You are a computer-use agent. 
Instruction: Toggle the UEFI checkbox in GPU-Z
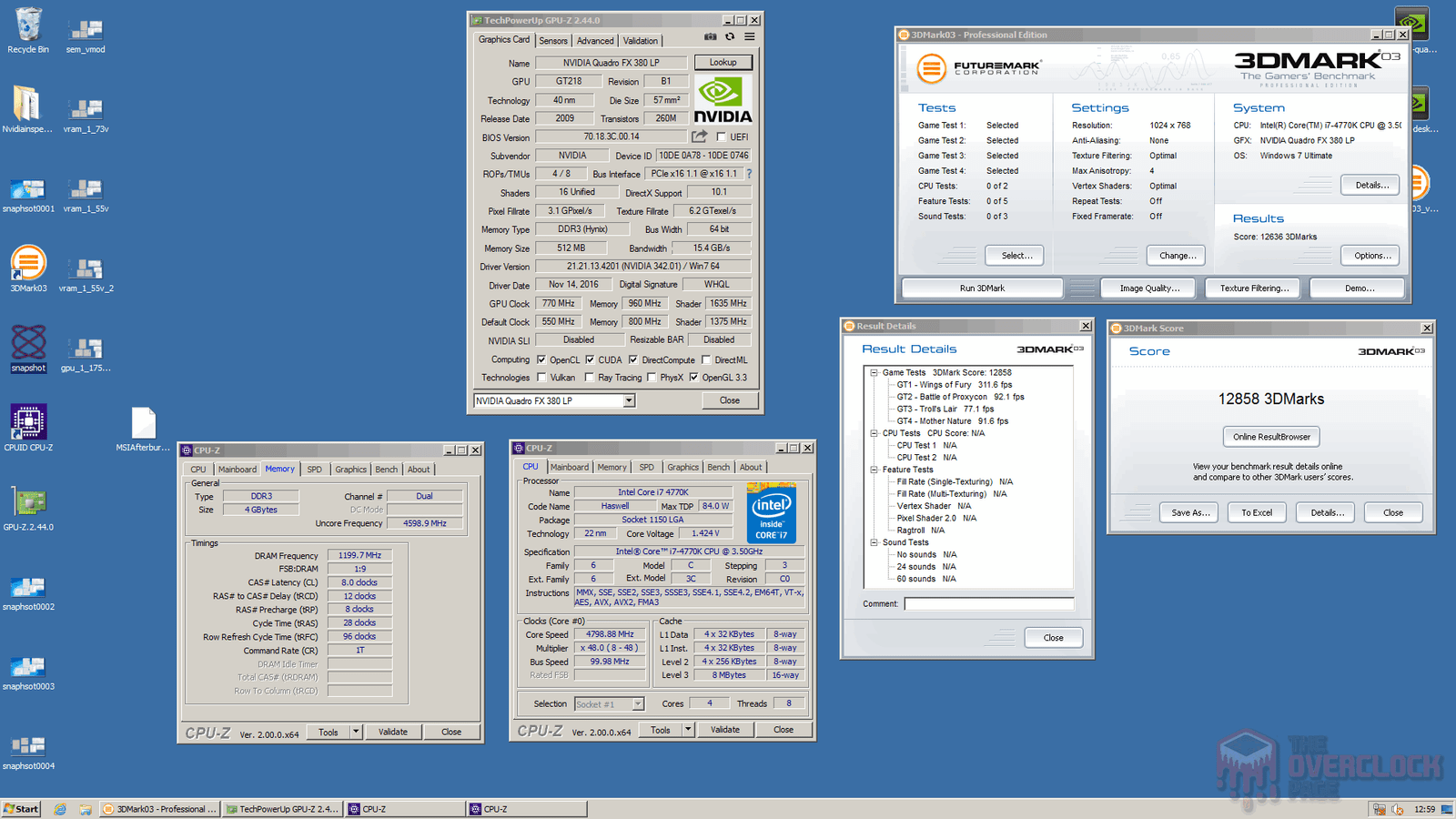point(722,137)
